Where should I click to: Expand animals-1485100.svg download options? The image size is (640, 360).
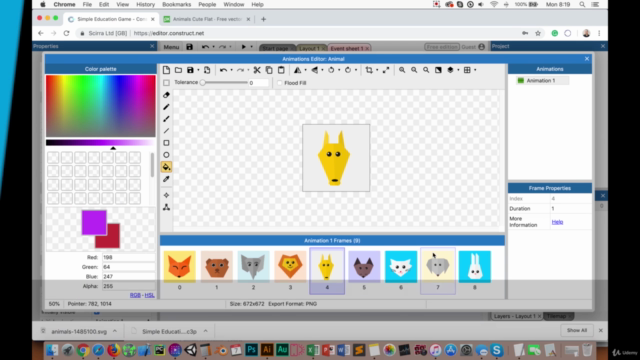pyautogui.click(x=115, y=331)
